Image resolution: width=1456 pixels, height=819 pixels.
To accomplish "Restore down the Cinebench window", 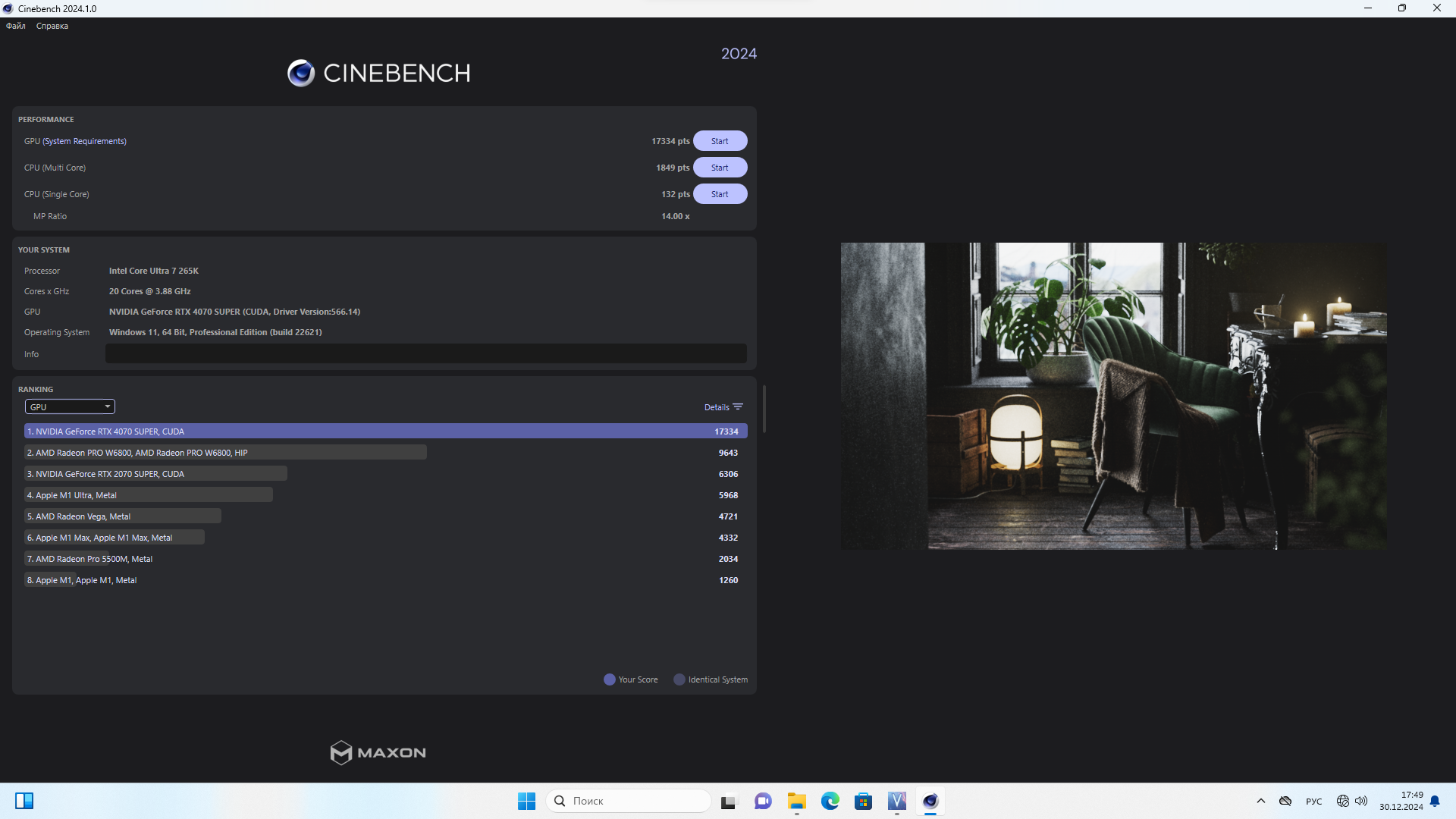I will 1402,8.
